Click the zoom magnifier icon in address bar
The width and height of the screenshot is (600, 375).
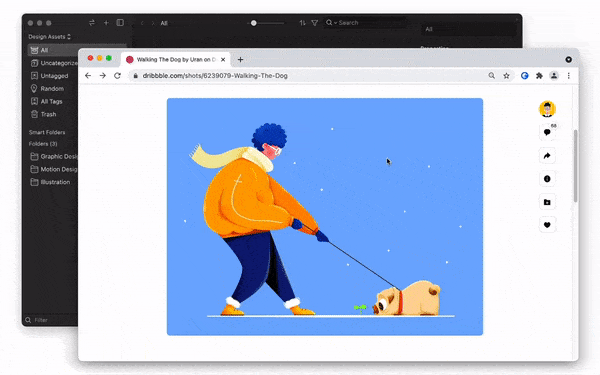(492, 76)
